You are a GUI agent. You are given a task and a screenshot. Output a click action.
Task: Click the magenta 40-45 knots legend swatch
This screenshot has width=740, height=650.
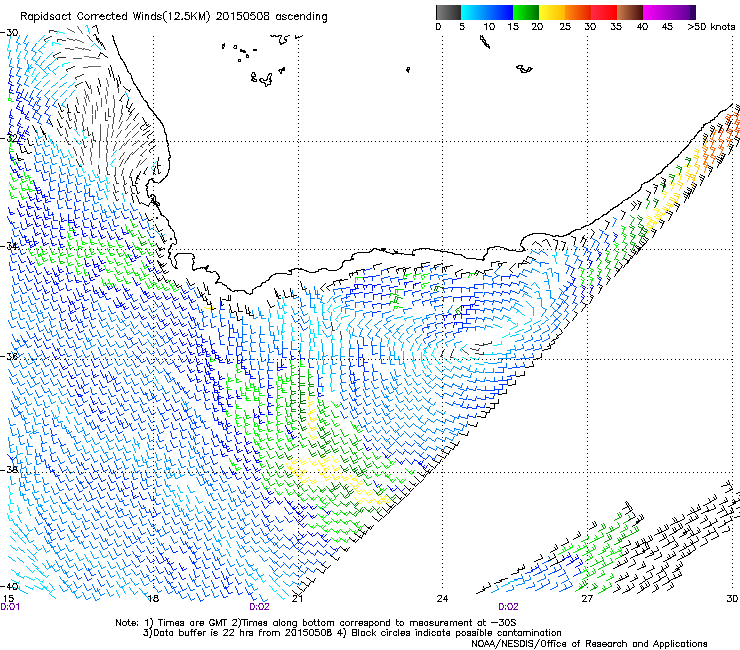[656, 12]
